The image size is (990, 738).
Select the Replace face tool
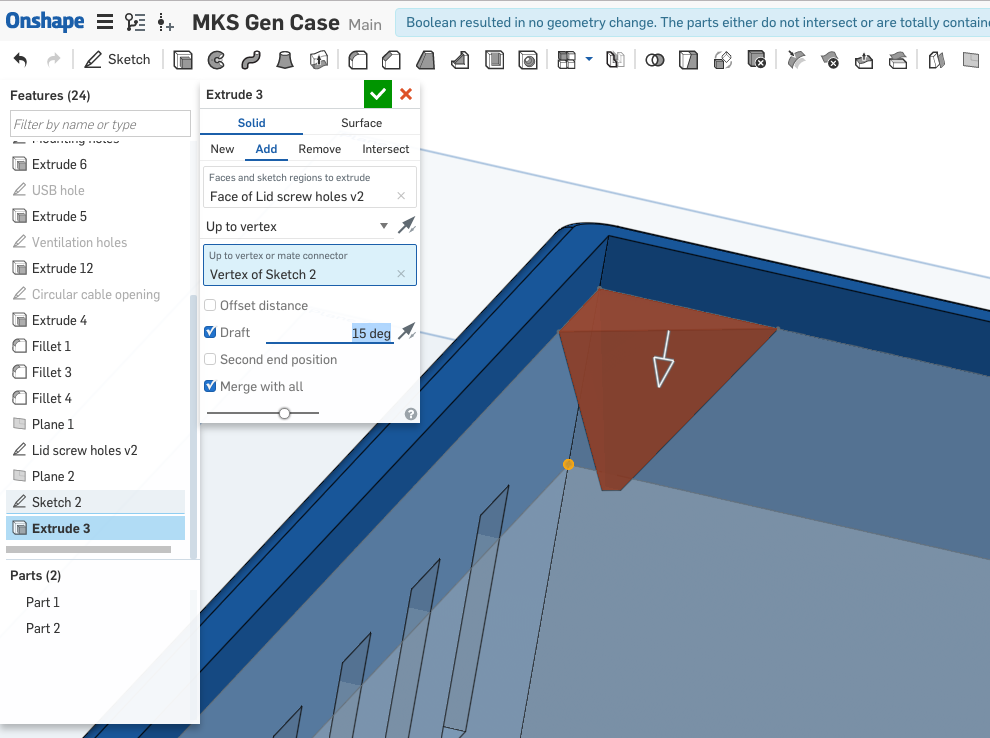[898, 60]
